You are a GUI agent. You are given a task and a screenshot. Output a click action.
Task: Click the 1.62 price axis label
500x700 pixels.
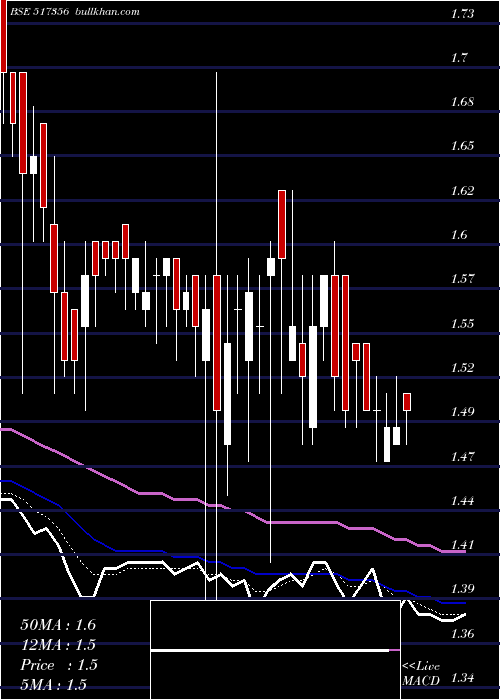(x=462, y=191)
